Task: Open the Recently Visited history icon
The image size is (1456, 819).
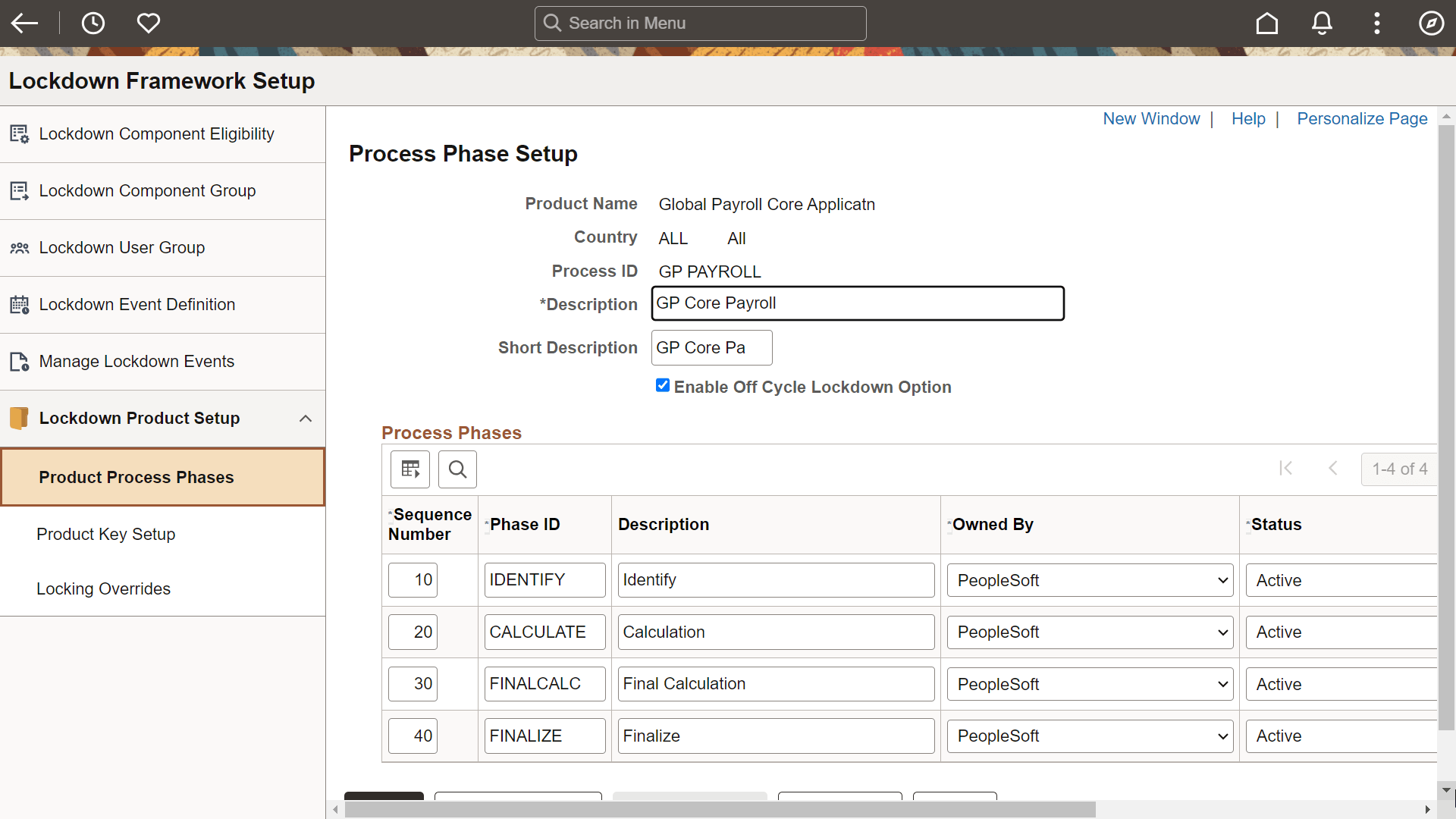Action: pos(93,23)
